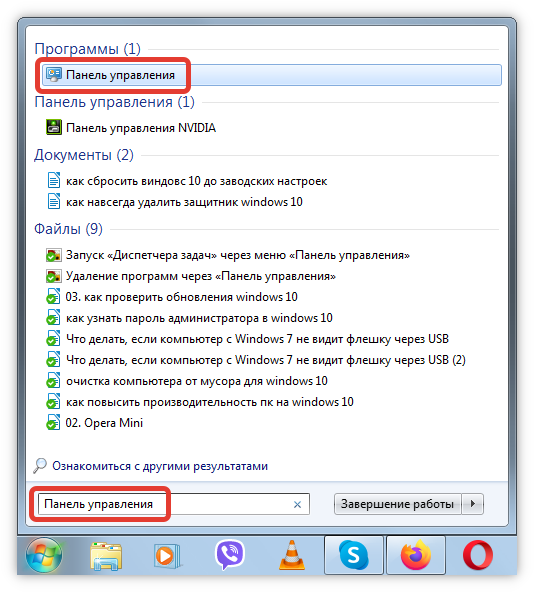
Task: Open Панель управления NVIDIA result
Action: (140, 128)
